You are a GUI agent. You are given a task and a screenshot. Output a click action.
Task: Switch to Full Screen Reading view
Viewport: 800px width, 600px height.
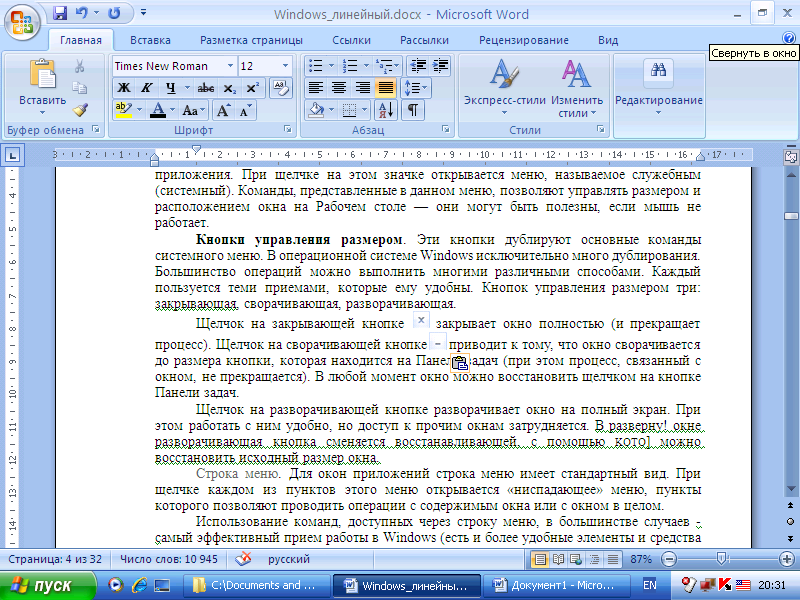click(x=558, y=559)
